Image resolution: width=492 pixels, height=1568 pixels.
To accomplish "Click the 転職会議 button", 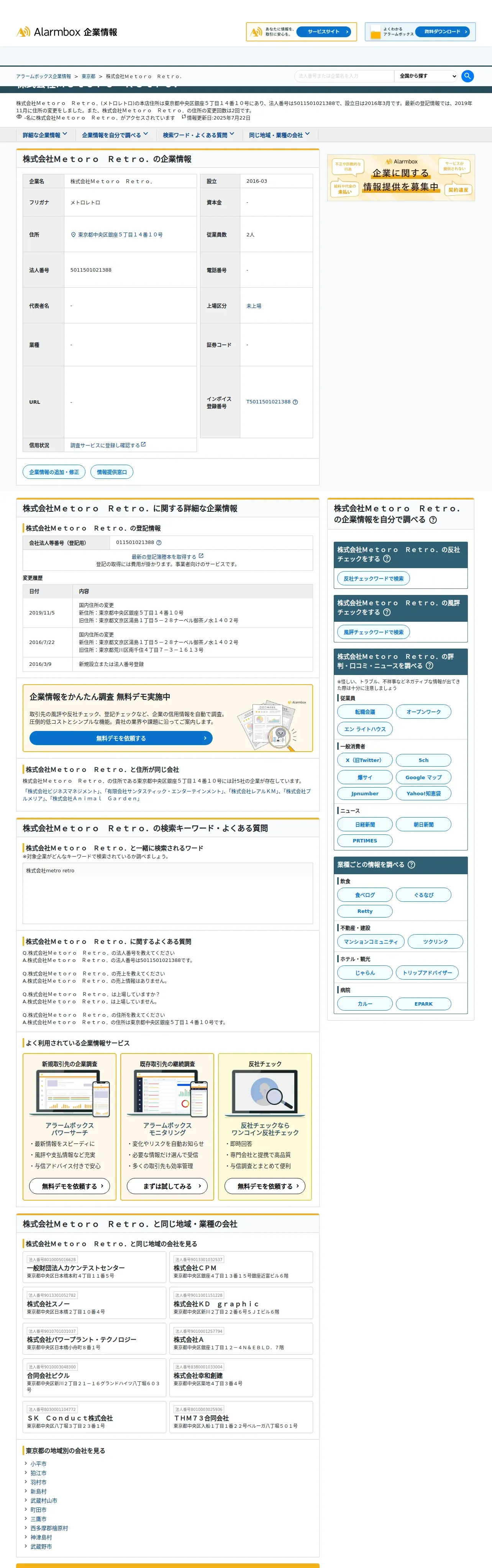I will coord(365,712).
